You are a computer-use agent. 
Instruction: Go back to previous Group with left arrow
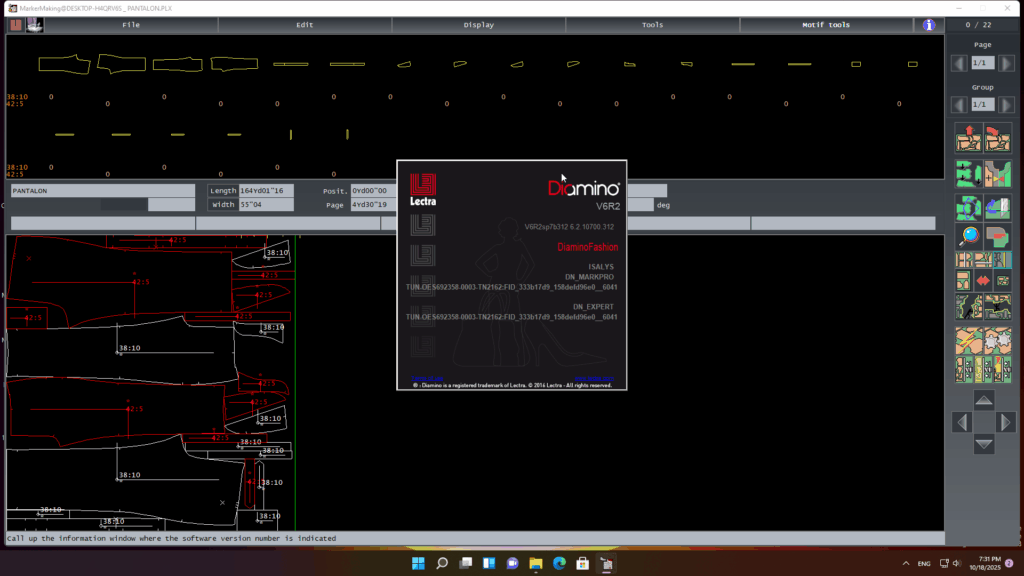[x=959, y=104]
